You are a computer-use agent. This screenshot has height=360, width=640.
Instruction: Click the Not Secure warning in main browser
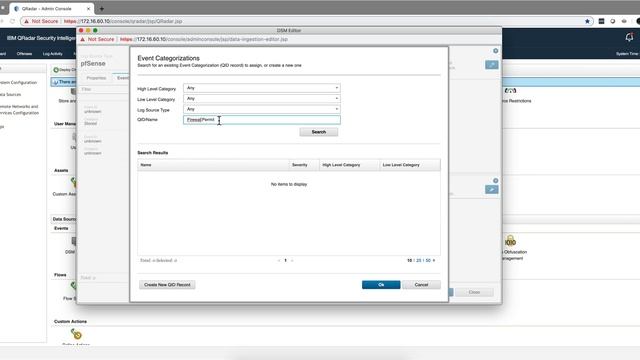click(41, 21)
